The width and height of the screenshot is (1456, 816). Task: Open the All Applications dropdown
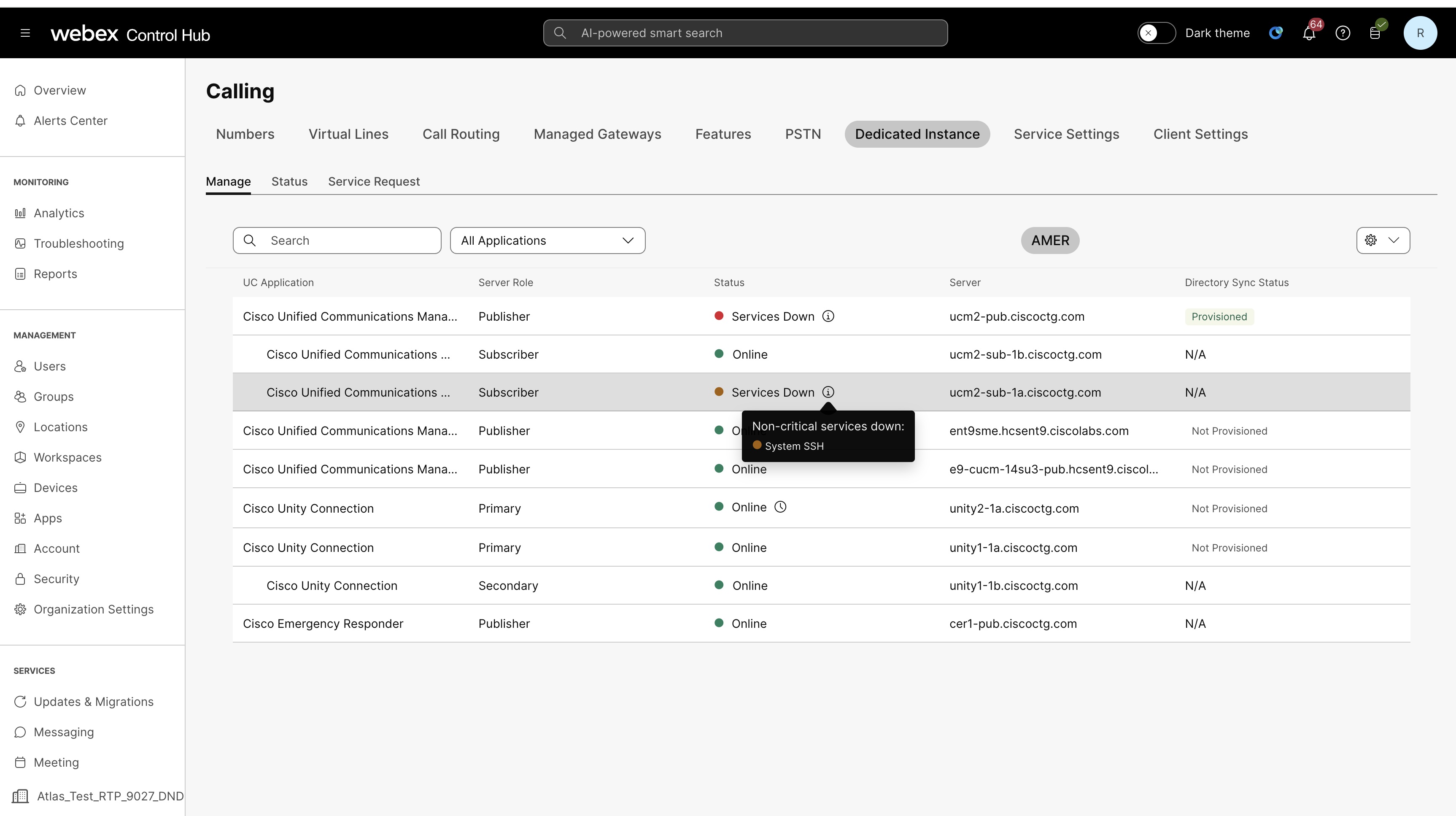click(547, 240)
